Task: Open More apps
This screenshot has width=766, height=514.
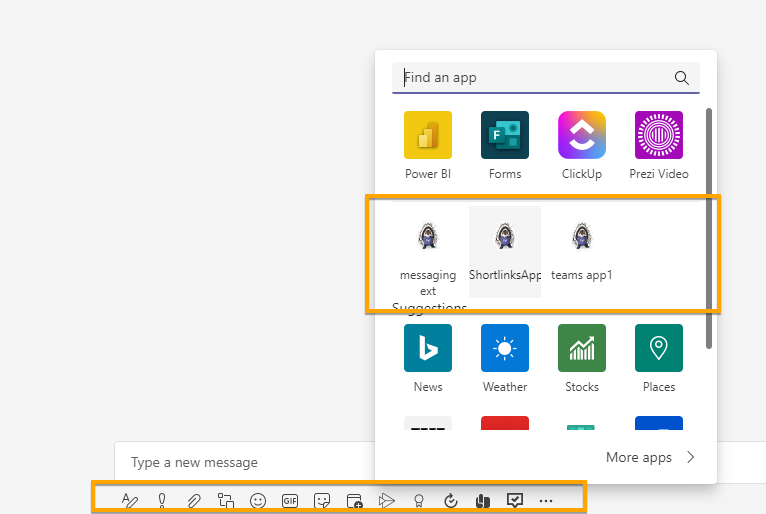Action: coord(650,457)
